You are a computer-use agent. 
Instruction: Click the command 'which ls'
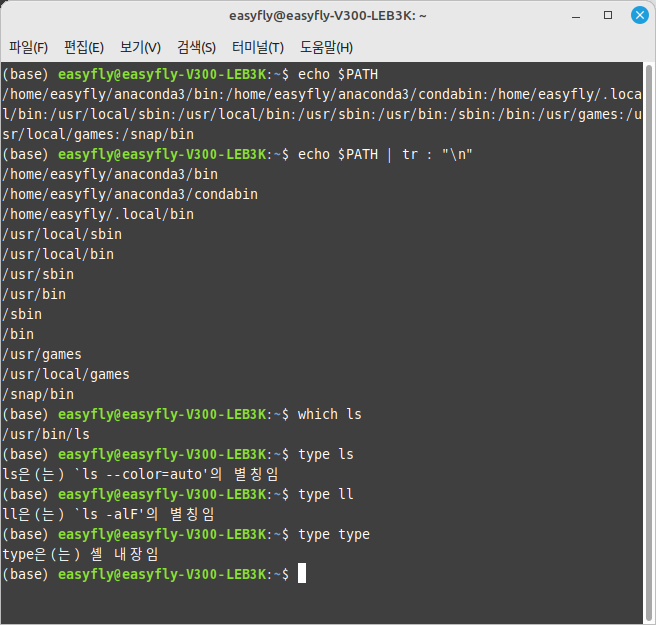pyautogui.click(x=330, y=415)
